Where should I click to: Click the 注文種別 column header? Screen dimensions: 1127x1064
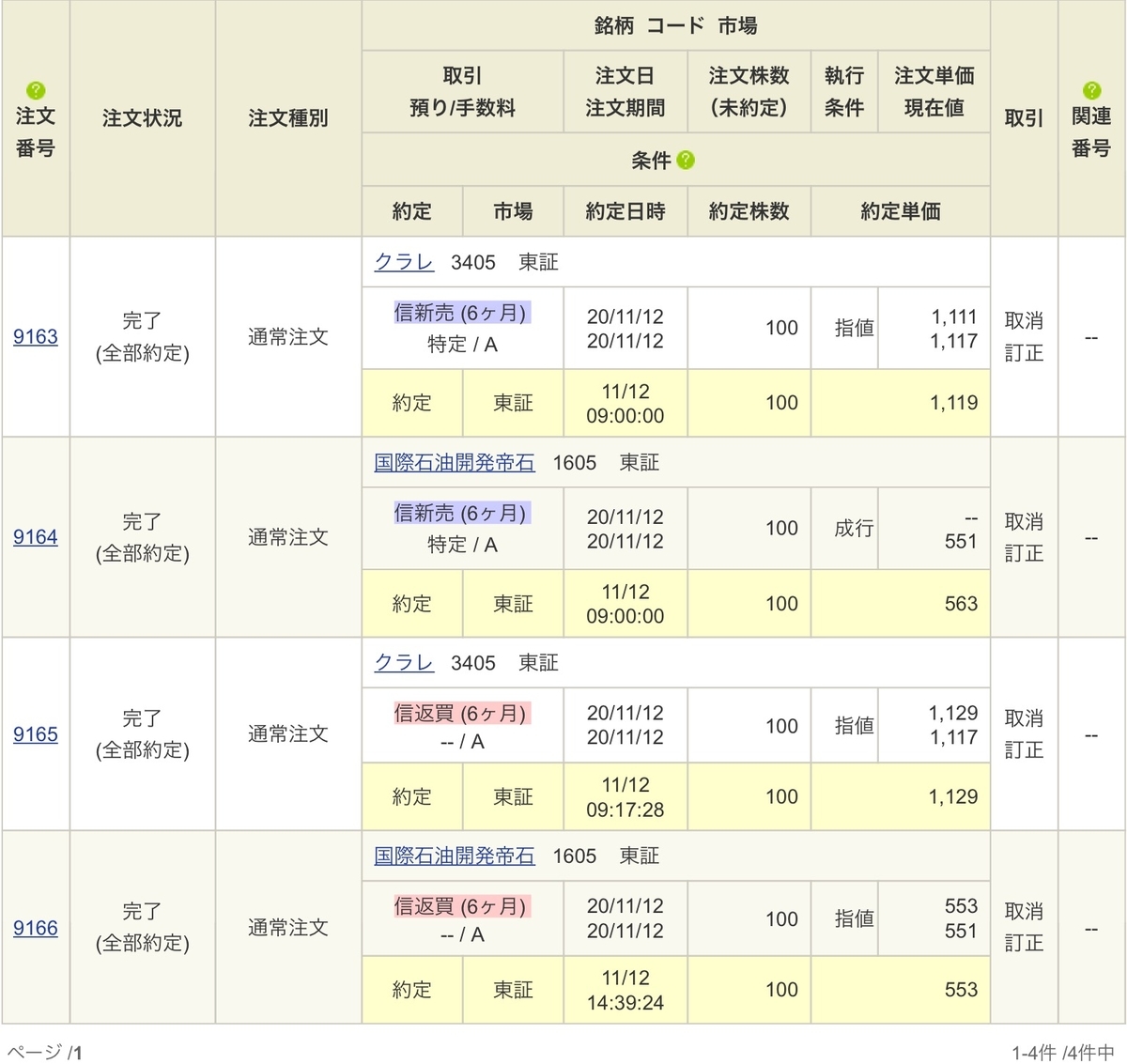(288, 118)
